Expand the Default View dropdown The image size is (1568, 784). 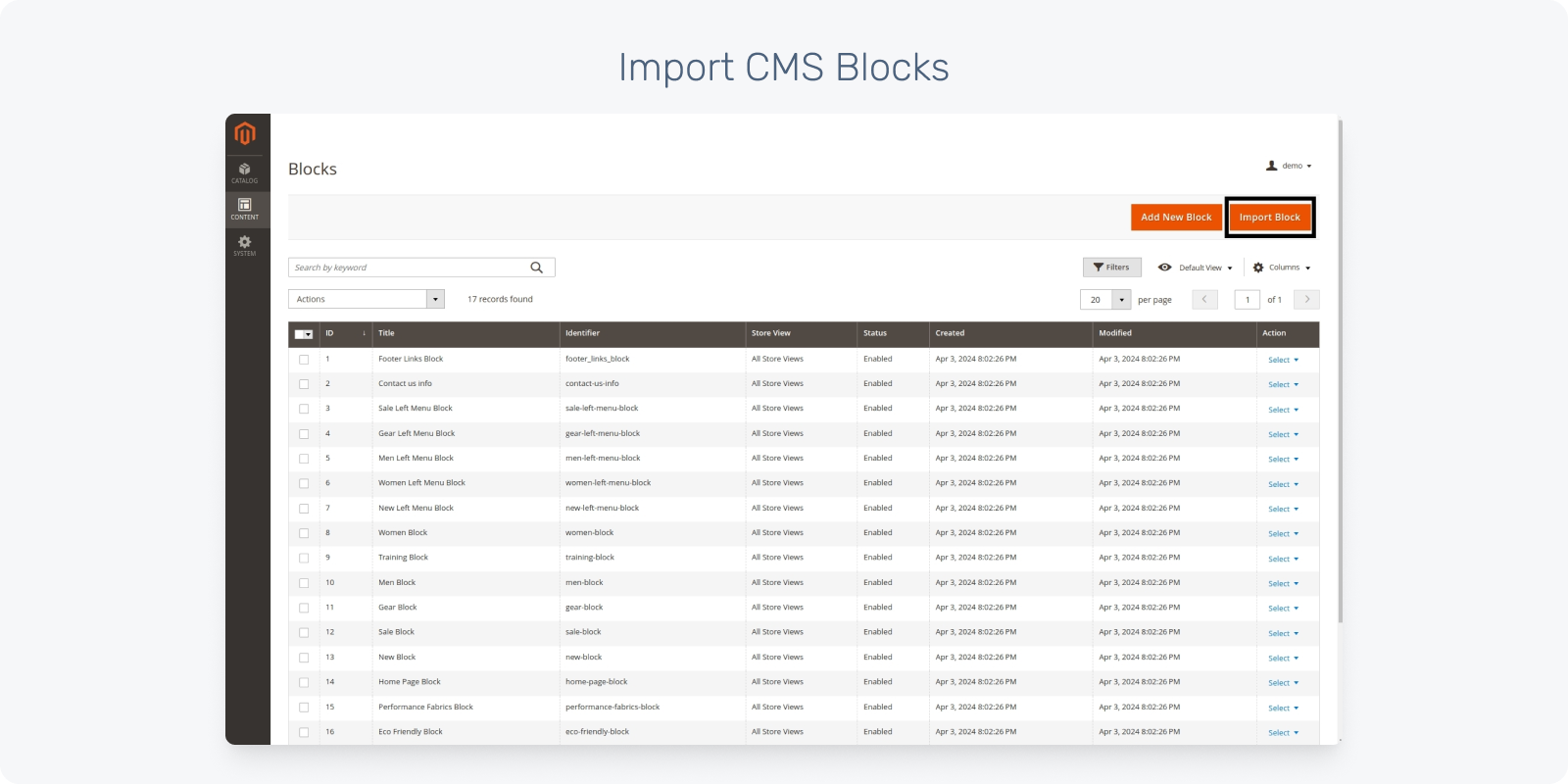[1196, 268]
